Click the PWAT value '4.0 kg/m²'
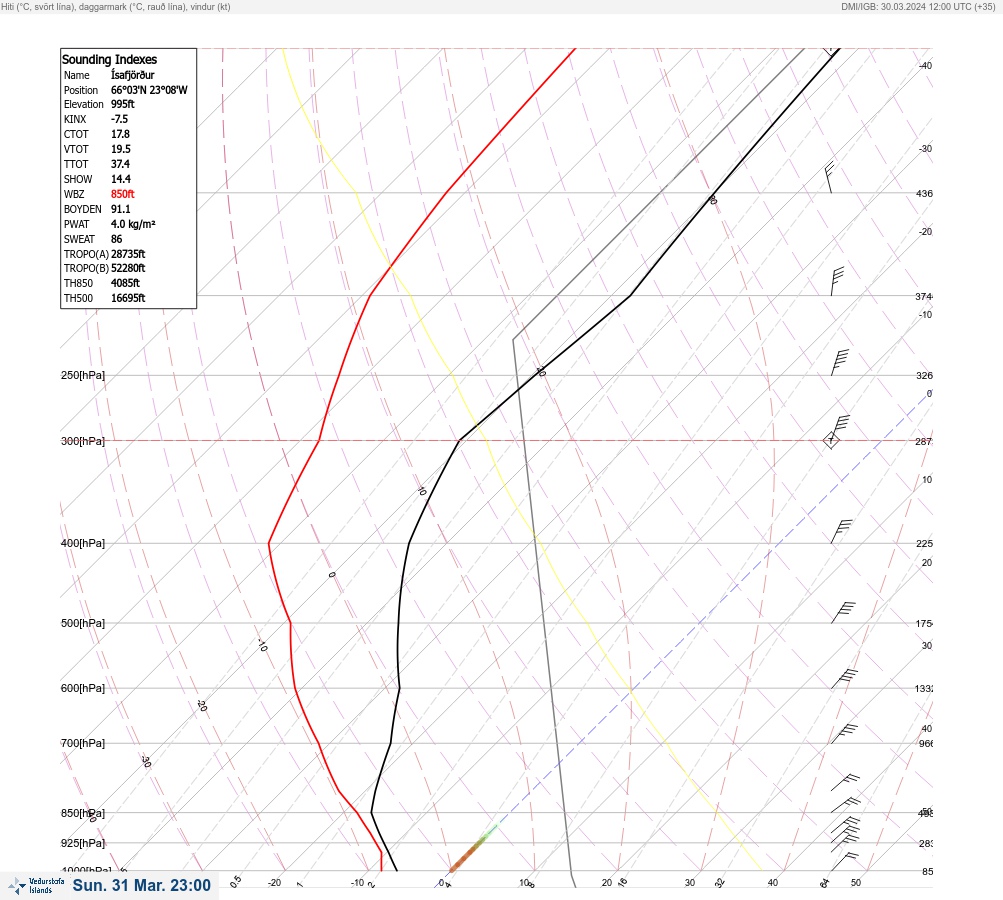Viewport: 1003px width, 900px height. 133,224
